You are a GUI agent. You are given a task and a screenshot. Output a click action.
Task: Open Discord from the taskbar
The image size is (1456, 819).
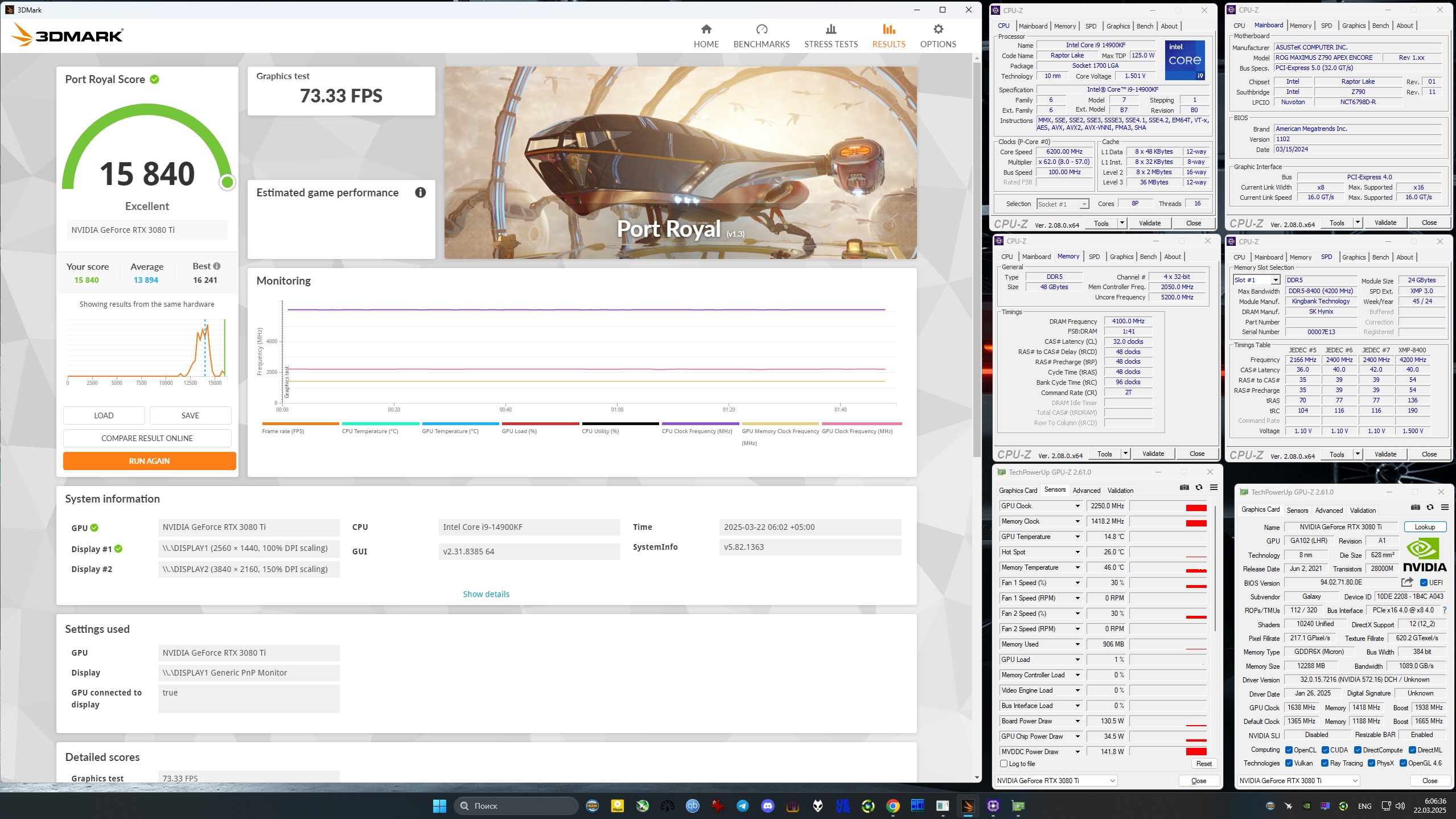click(767, 805)
